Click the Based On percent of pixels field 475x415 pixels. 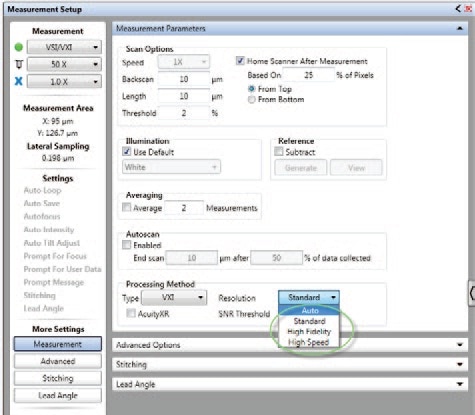pos(308,75)
